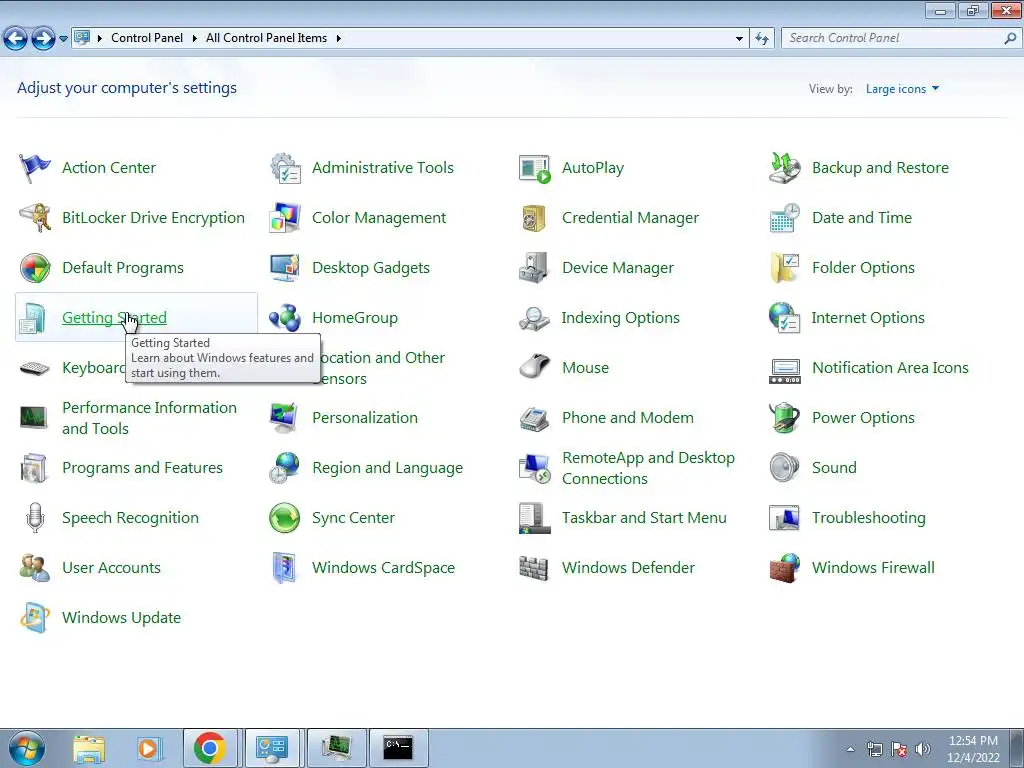Open the Backup and Restore icon
This screenshot has width=1024, height=768.
tap(784, 168)
